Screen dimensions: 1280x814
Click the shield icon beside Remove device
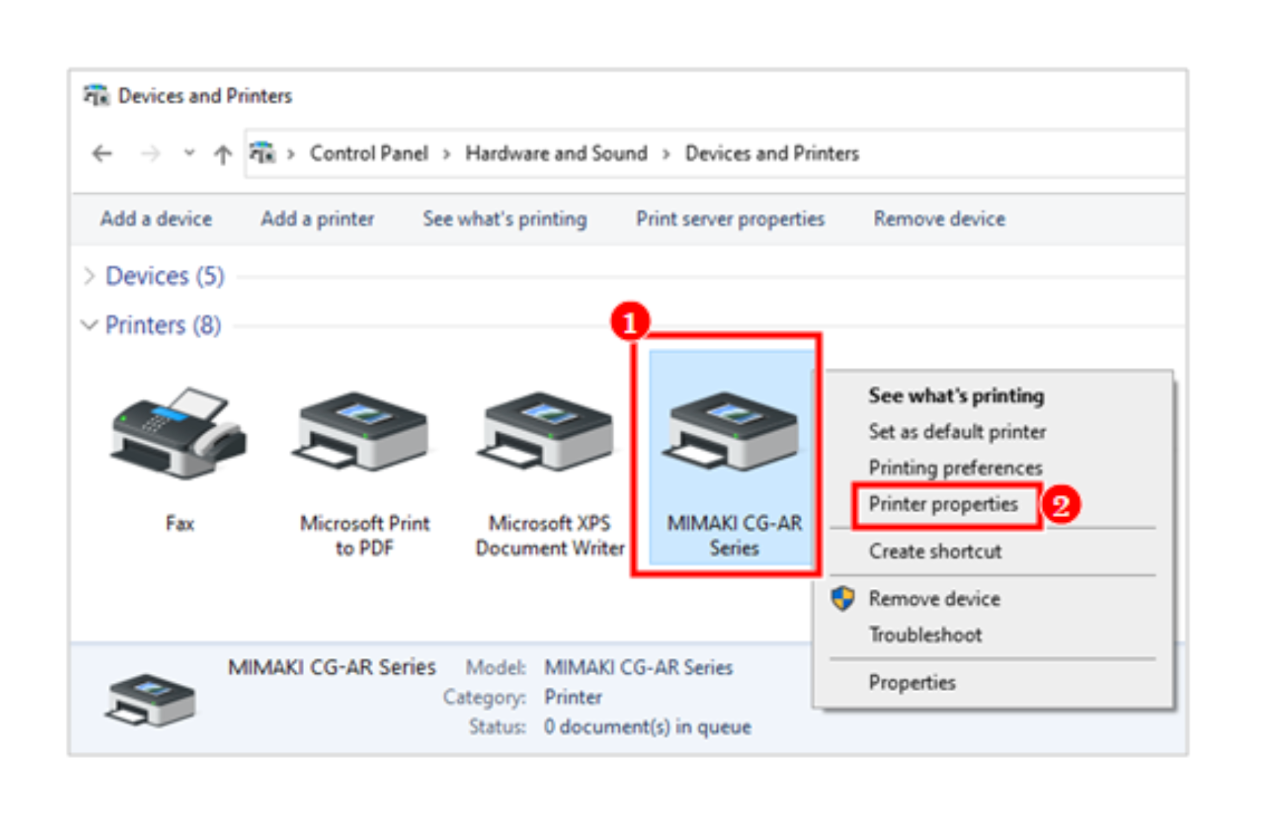tap(844, 599)
